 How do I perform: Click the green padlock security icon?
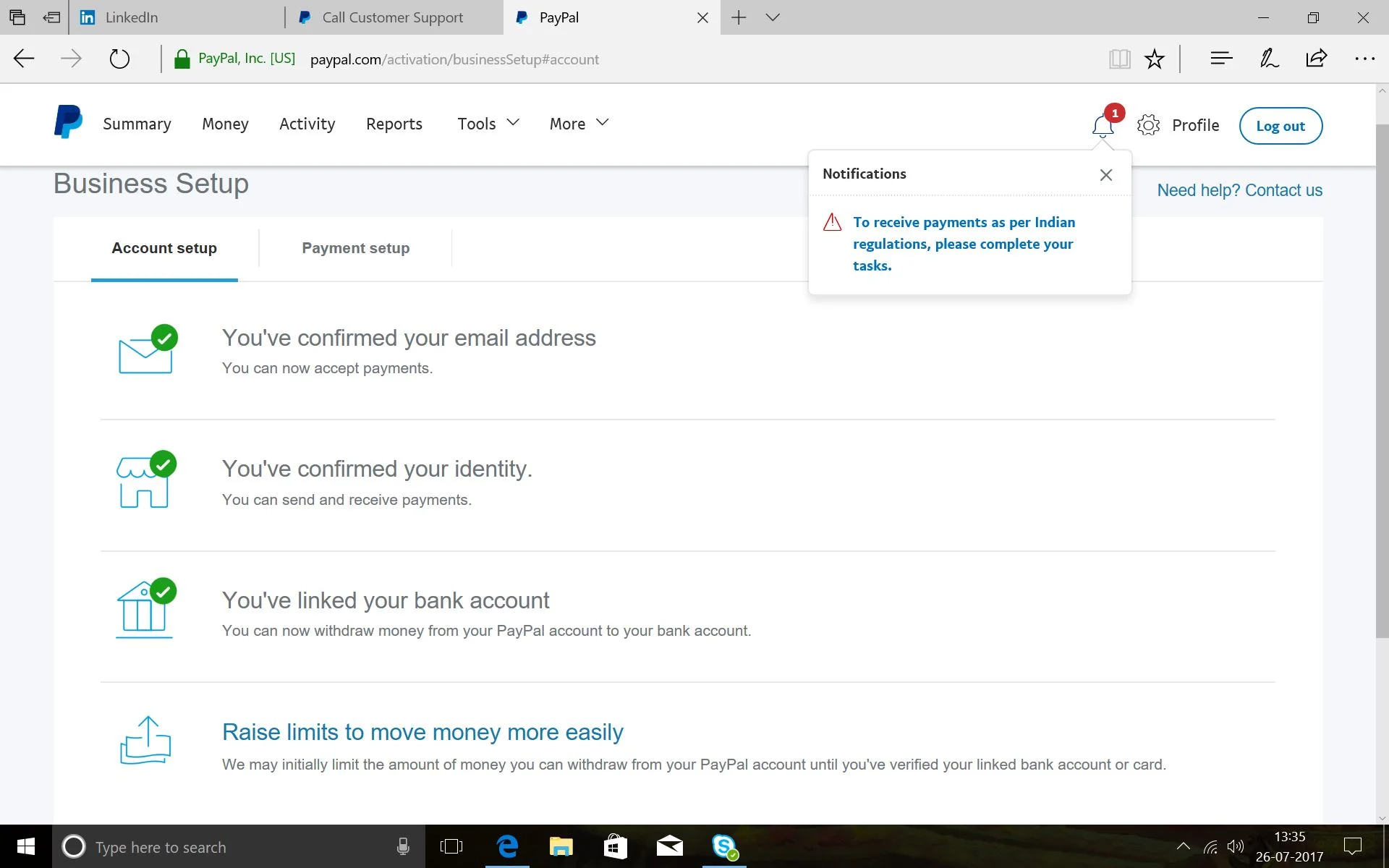click(x=182, y=59)
